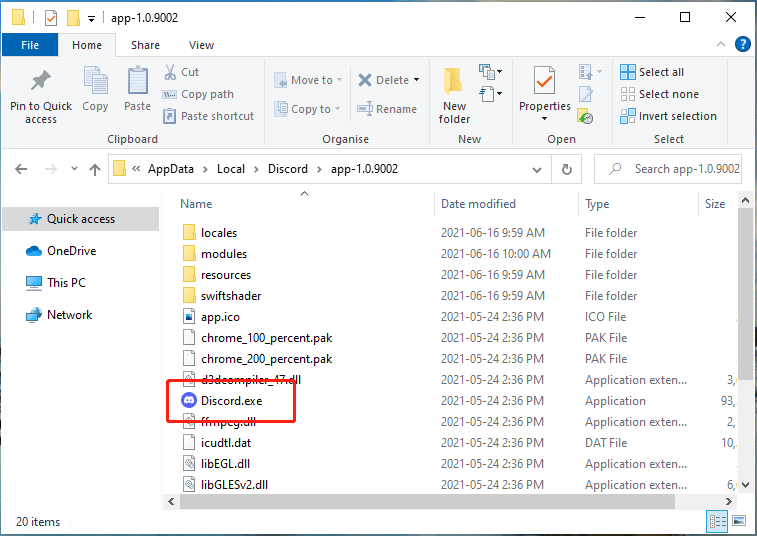Select the libGLESv2.dll file
This screenshot has width=757, height=536.
click(x=234, y=485)
